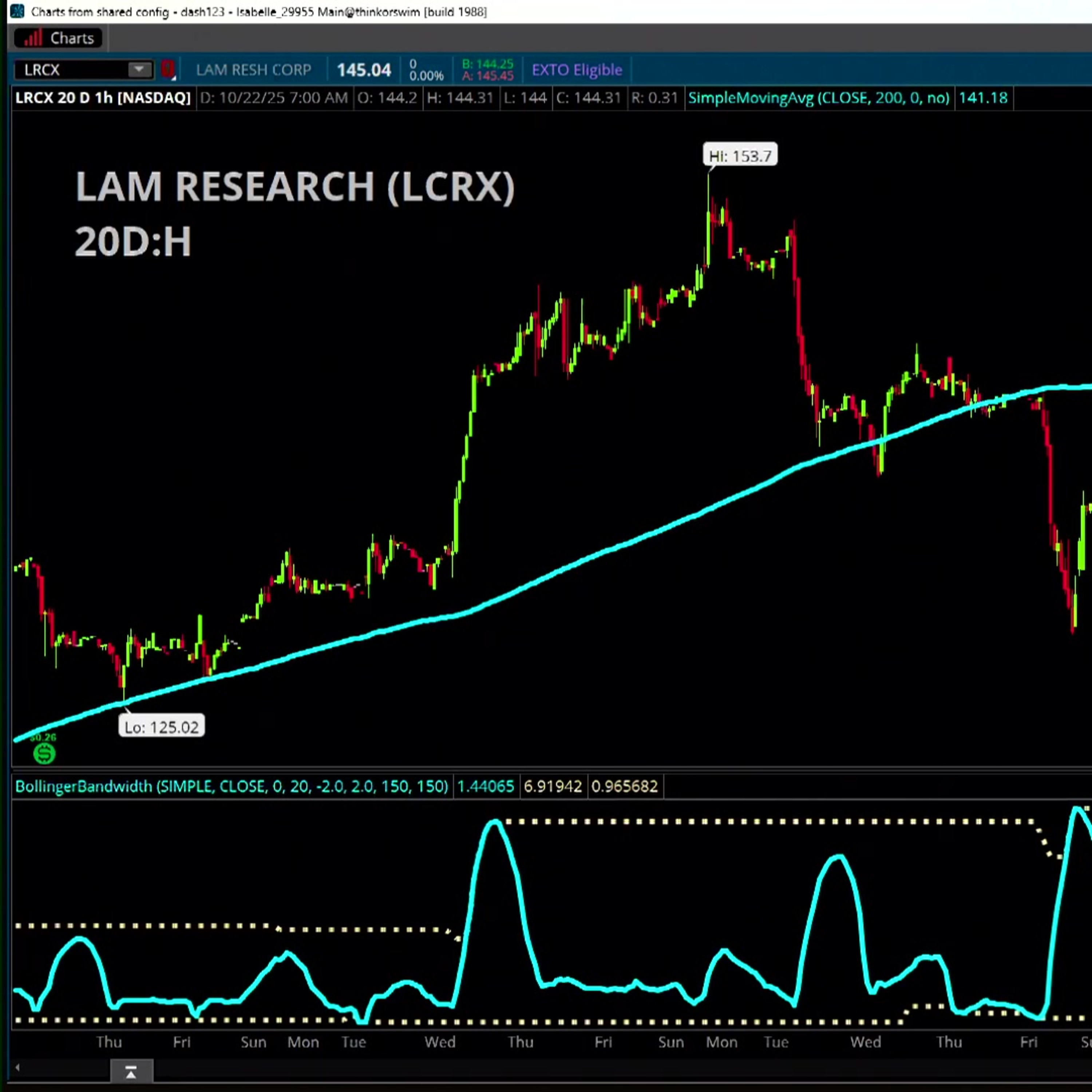
Task: Click the 6.91942 bulge value
Action: pos(552,786)
